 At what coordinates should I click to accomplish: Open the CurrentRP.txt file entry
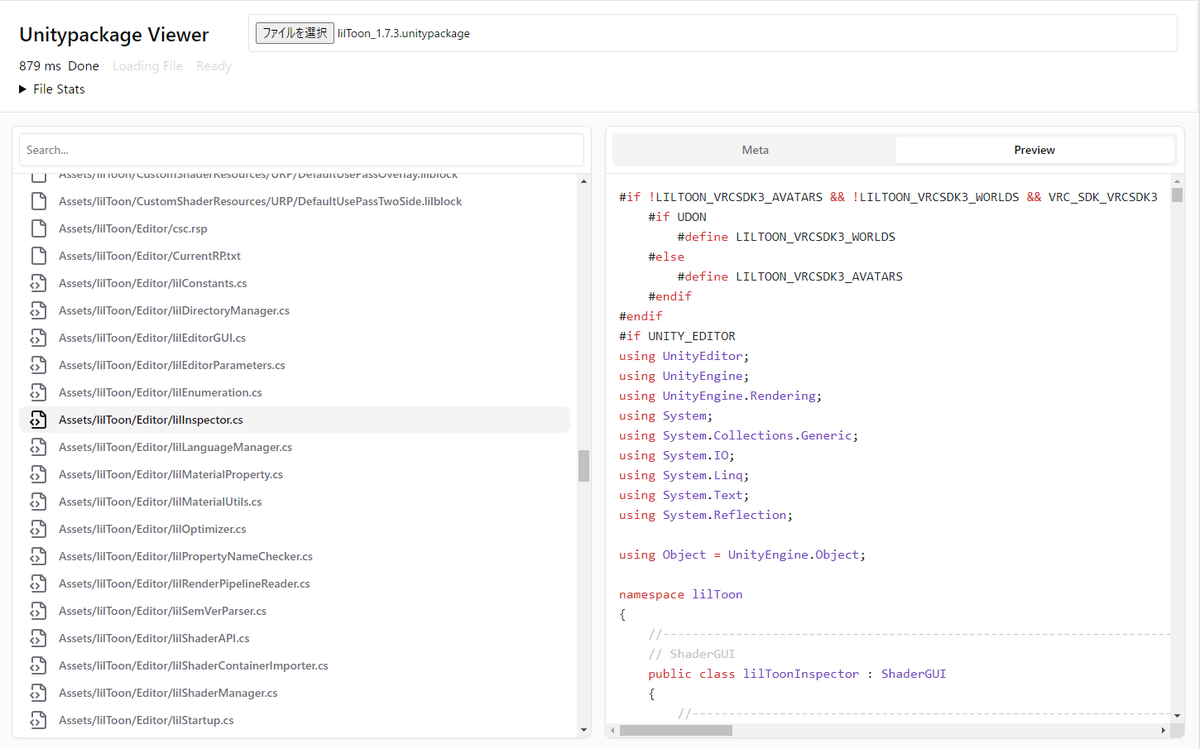coord(294,256)
